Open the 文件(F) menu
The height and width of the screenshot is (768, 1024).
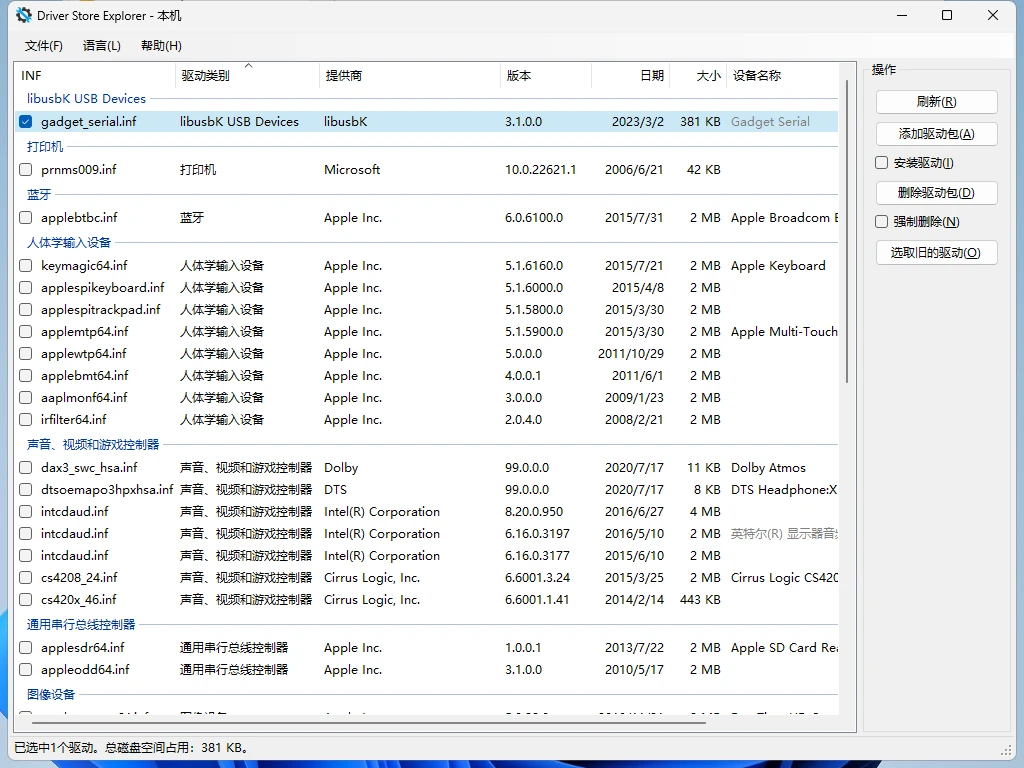44,46
